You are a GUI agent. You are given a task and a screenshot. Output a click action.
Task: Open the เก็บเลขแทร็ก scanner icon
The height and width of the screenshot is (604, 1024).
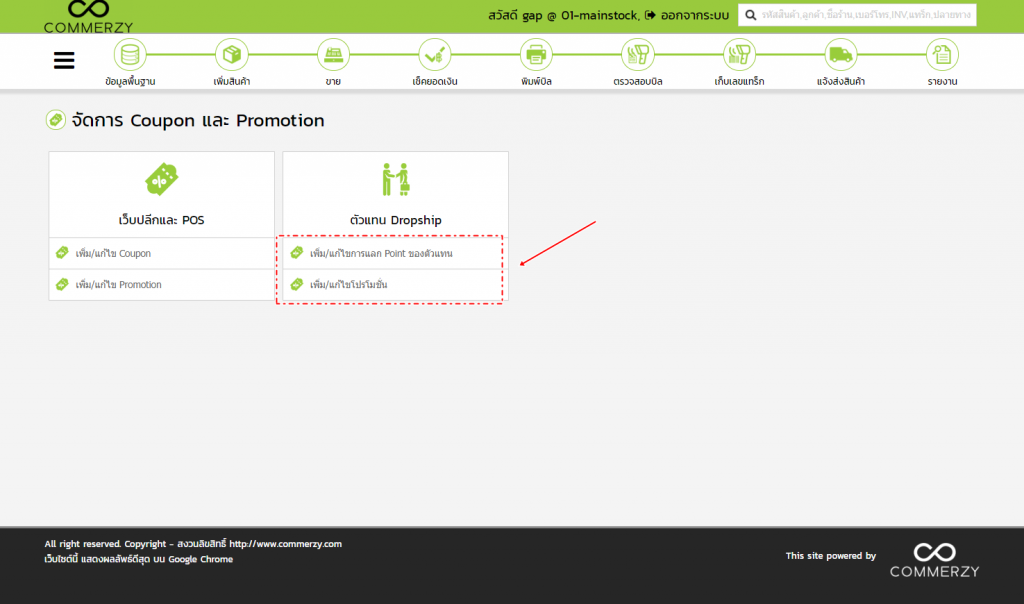(x=739, y=54)
